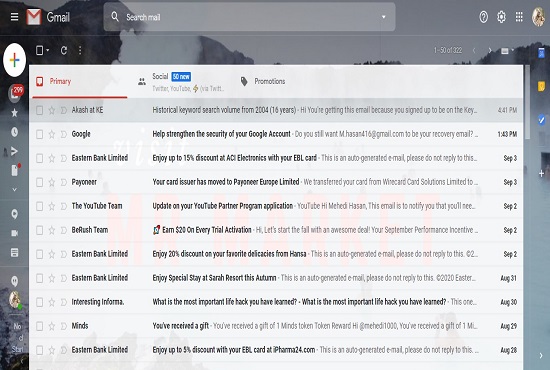The width and height of the screenshot is (550, 370).
Task: Open the More options three-dot icon
Action: 80,51
